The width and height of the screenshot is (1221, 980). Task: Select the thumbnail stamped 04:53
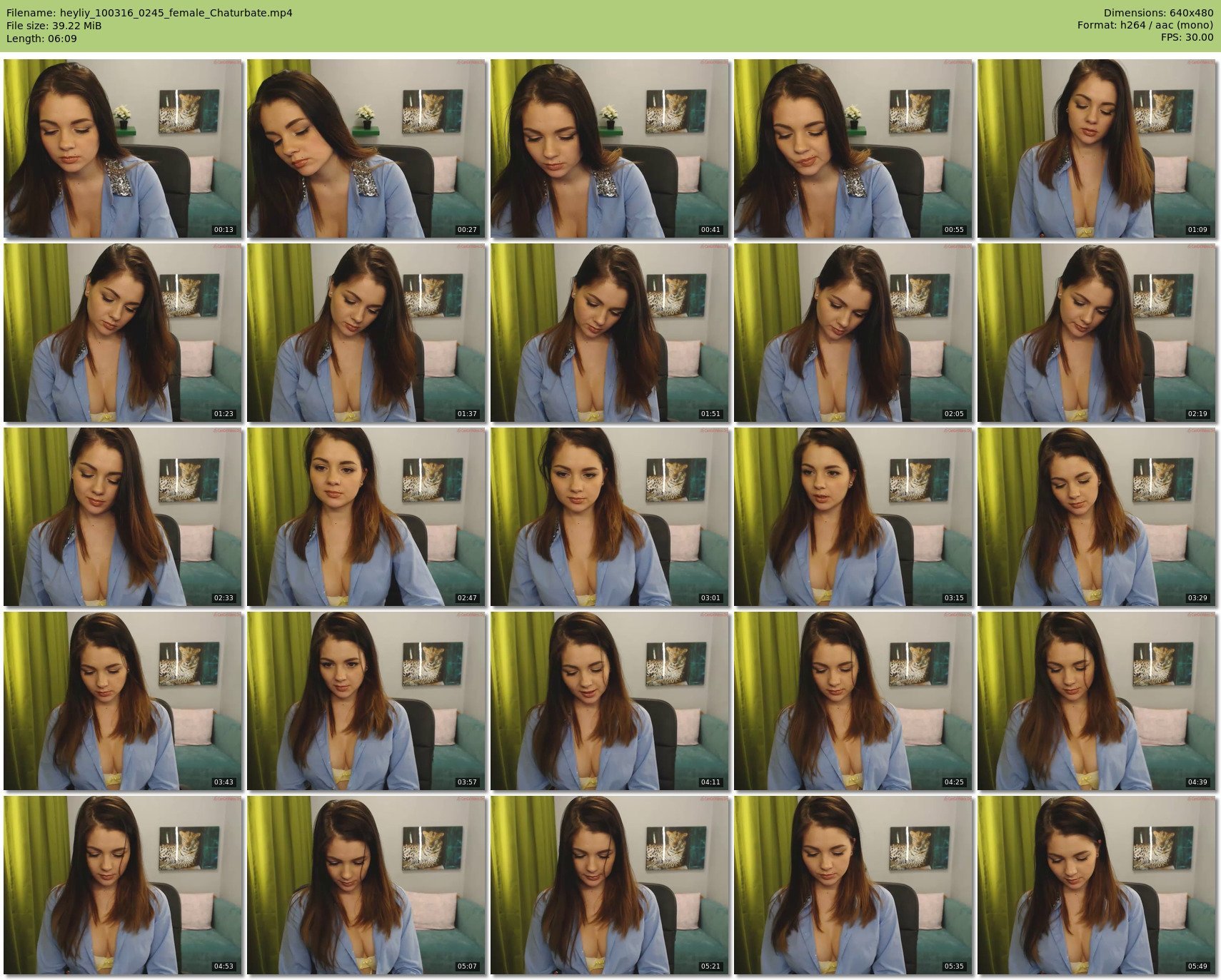tap(123, 885)
